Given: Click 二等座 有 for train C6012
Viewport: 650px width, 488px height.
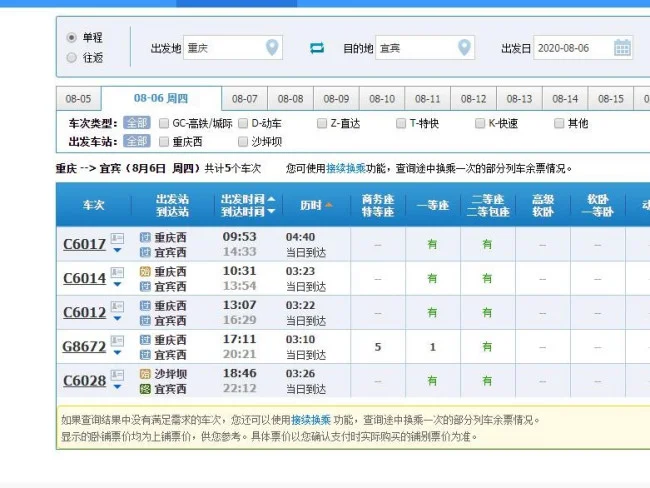Looking at the screenshot, I should tap(487, 313).
